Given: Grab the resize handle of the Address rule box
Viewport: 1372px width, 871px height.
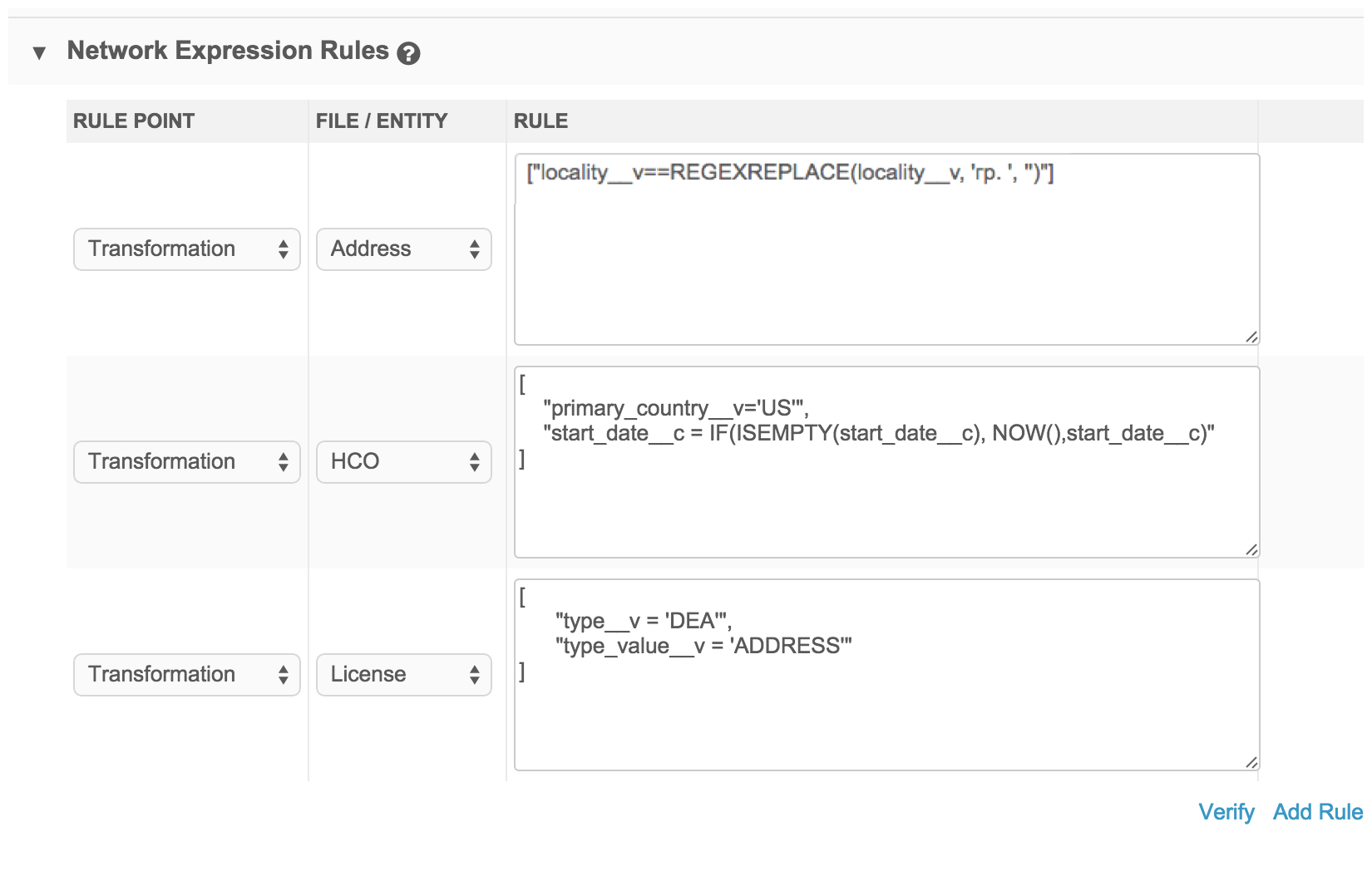Looking at the screenshot, I should (1251, 337).
